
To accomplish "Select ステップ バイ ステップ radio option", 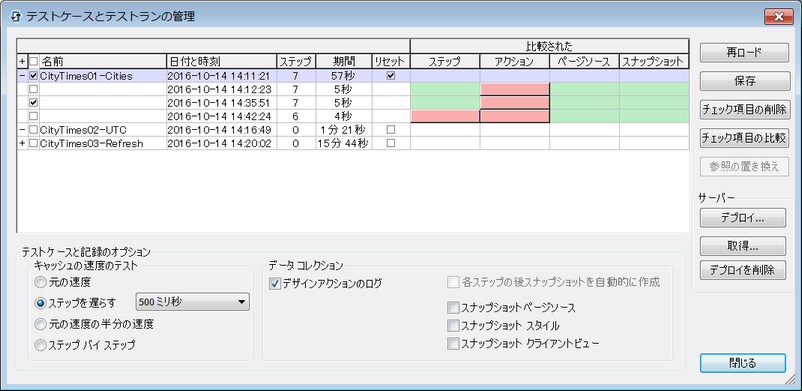I will [x=40, y=345].
